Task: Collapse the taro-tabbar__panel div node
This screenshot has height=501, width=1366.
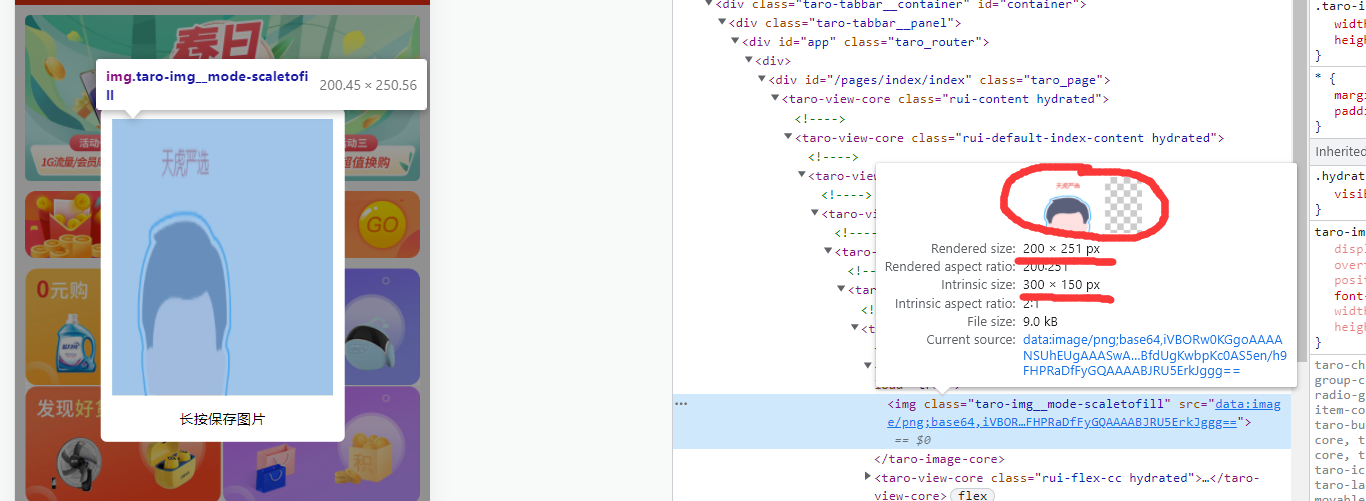Action: tap(722, 23)
